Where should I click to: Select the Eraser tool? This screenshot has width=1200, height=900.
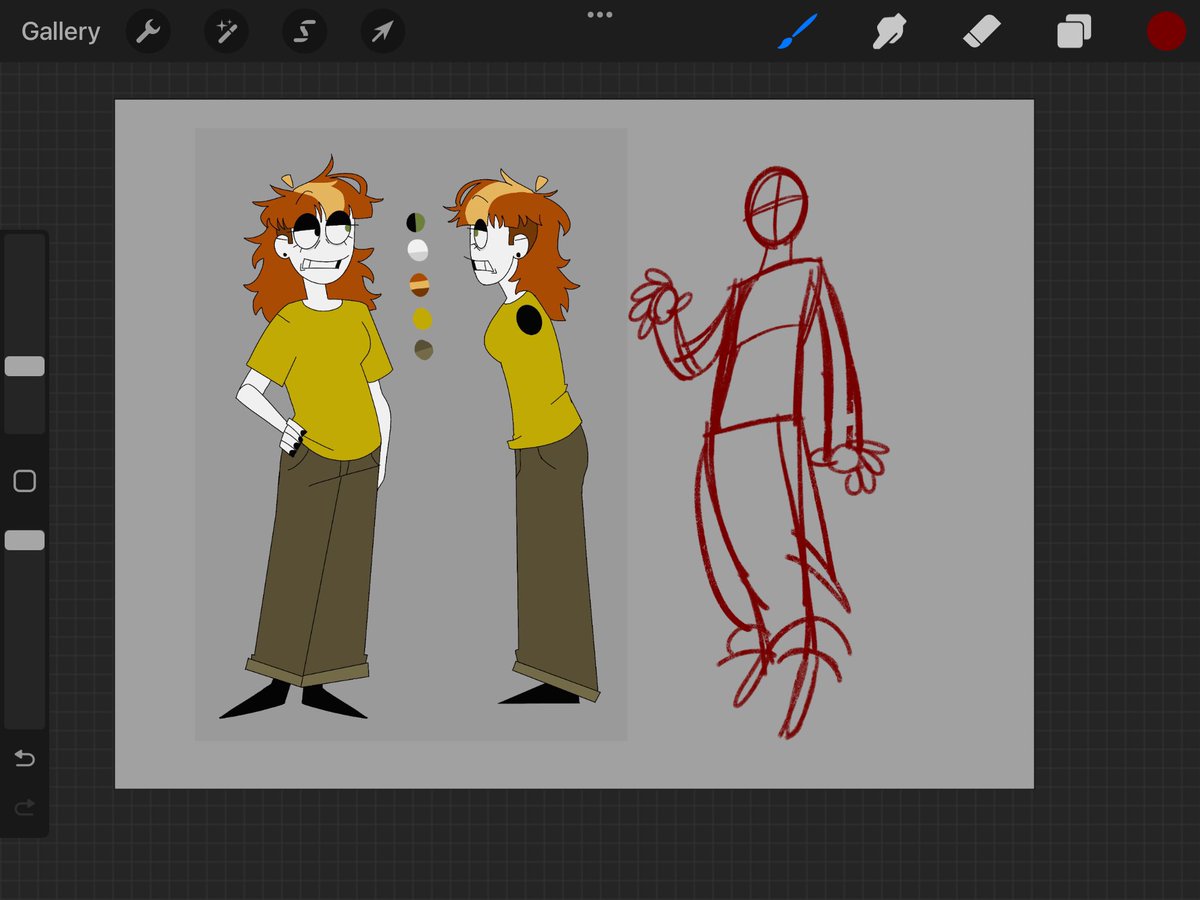pyautogui.click(x=981, y=32)
